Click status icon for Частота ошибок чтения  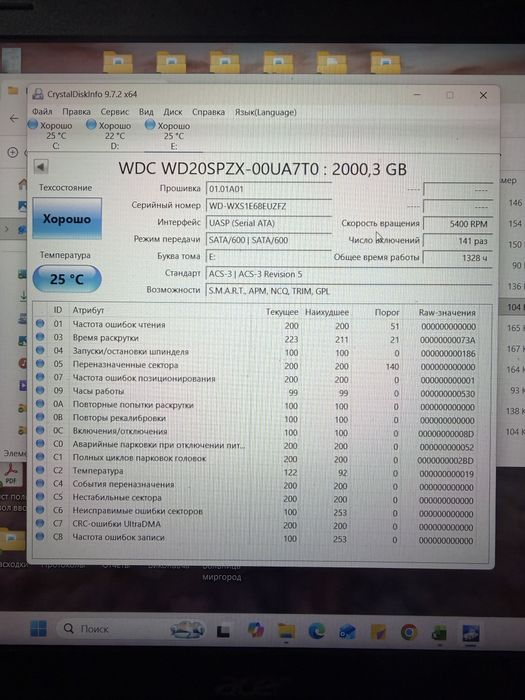click(40, 324)
